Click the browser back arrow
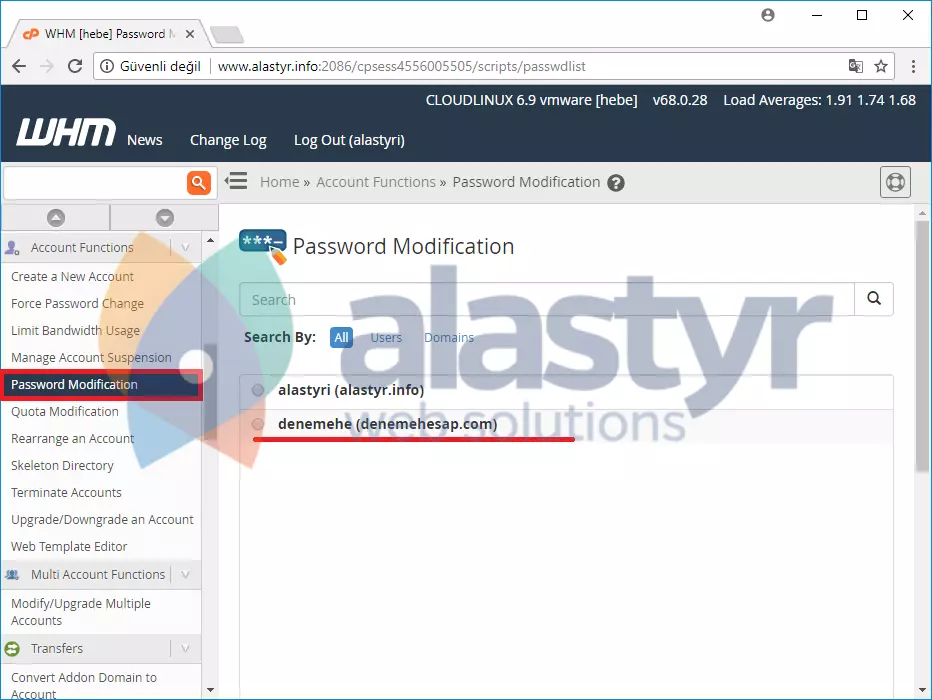This screenshot has width=932, height=700. [x=19, y=66]
